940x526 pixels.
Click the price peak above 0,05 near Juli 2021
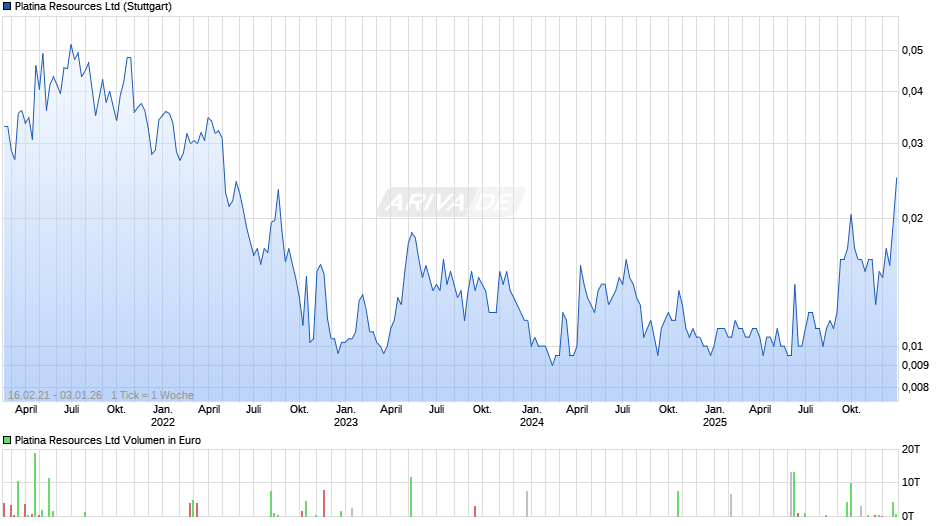pyautogui.click(x=71, y=45)
